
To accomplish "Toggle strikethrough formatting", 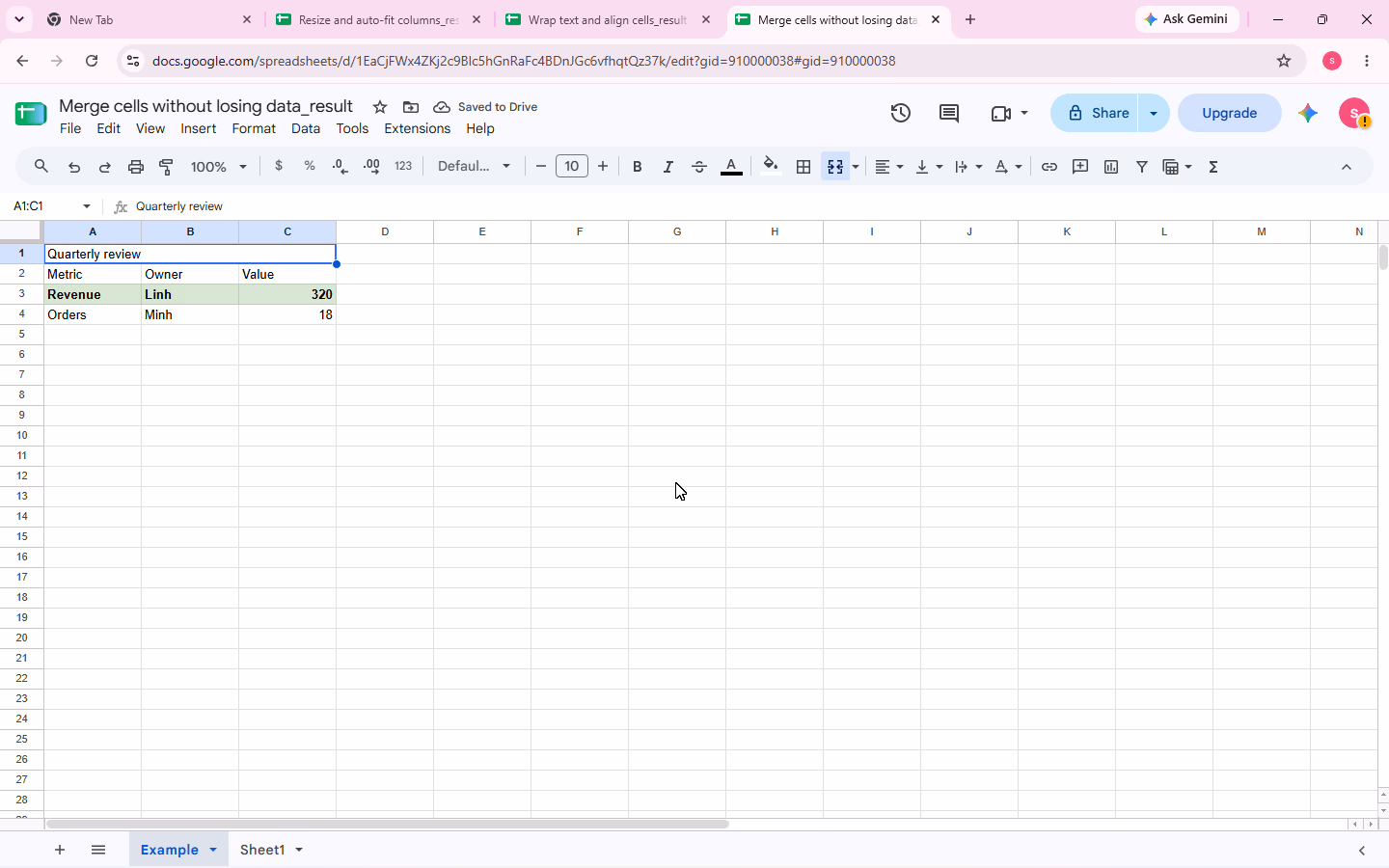I will [699, 167].
